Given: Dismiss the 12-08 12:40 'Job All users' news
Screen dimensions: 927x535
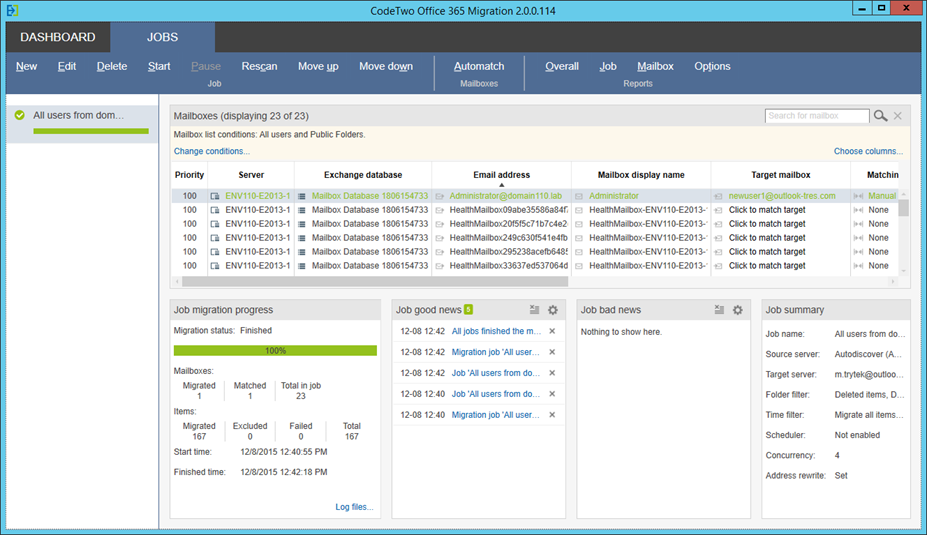Looking at the screenshot, I should [x=552, y=394].
